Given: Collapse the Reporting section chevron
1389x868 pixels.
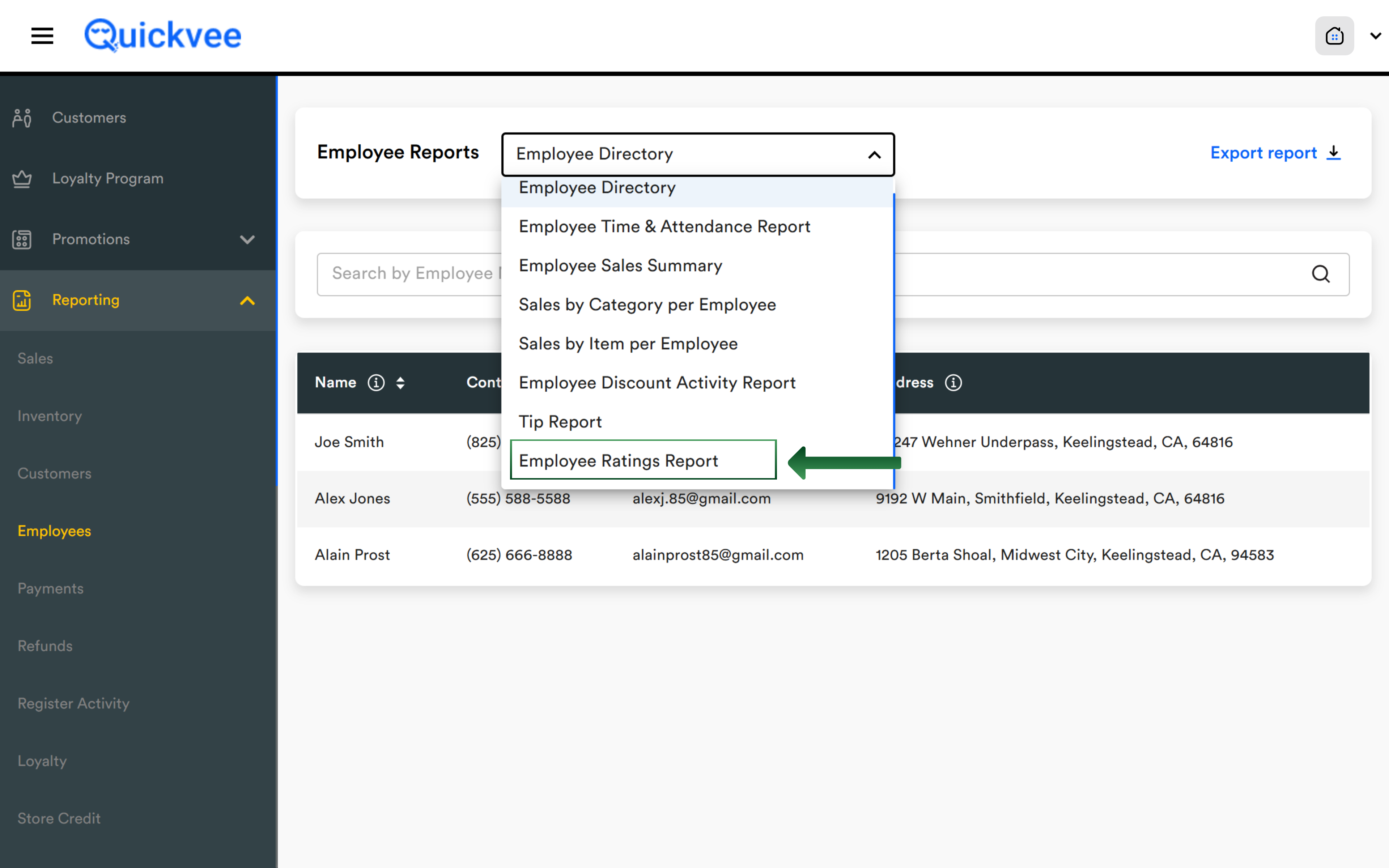Looking at the screenshot, I should click(247, 300).
